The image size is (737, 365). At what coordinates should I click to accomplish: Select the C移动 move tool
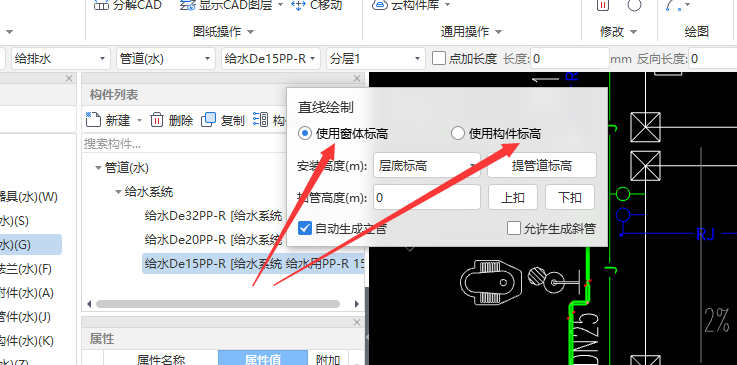point(316,6)
